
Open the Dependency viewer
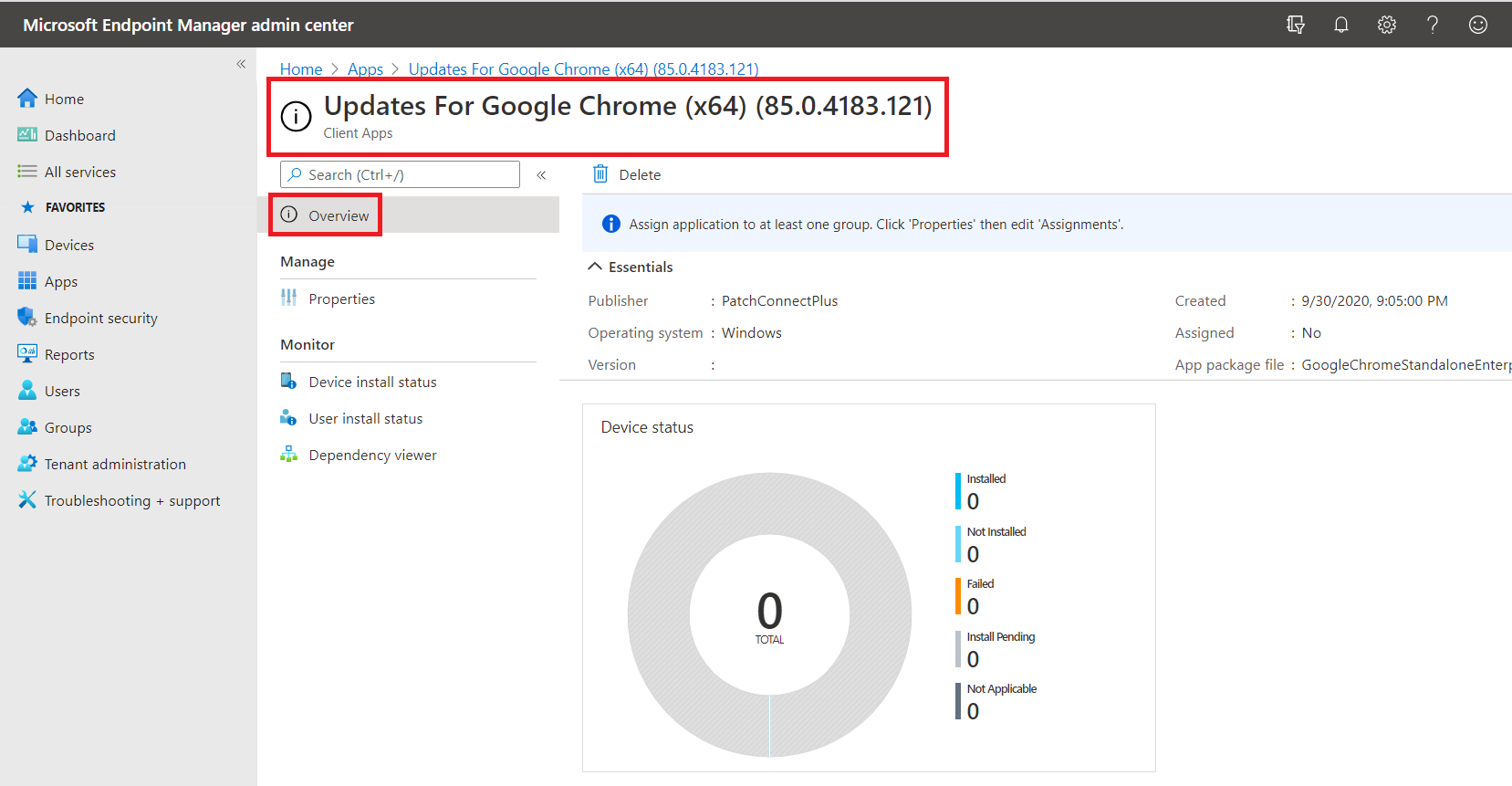[372, 455]
